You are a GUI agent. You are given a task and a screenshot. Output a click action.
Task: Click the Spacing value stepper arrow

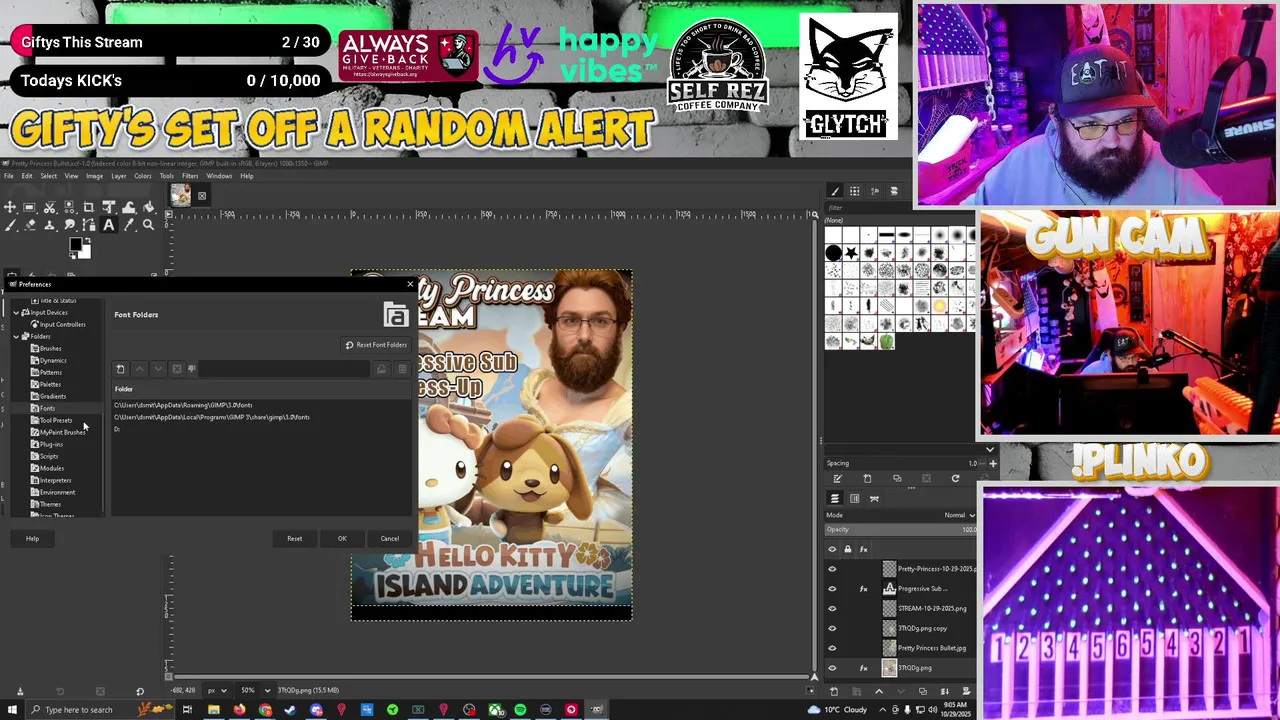click(x=992, y=463)
